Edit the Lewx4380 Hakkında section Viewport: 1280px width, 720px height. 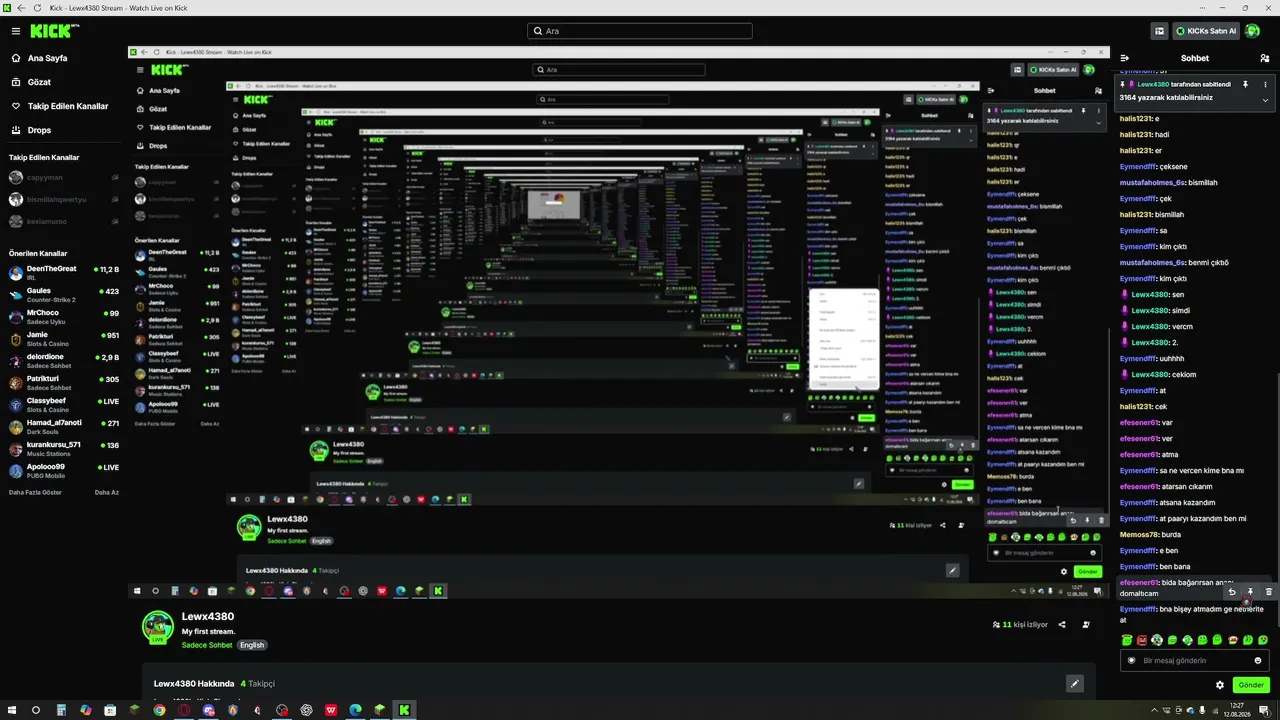(x=1074, y=684)
